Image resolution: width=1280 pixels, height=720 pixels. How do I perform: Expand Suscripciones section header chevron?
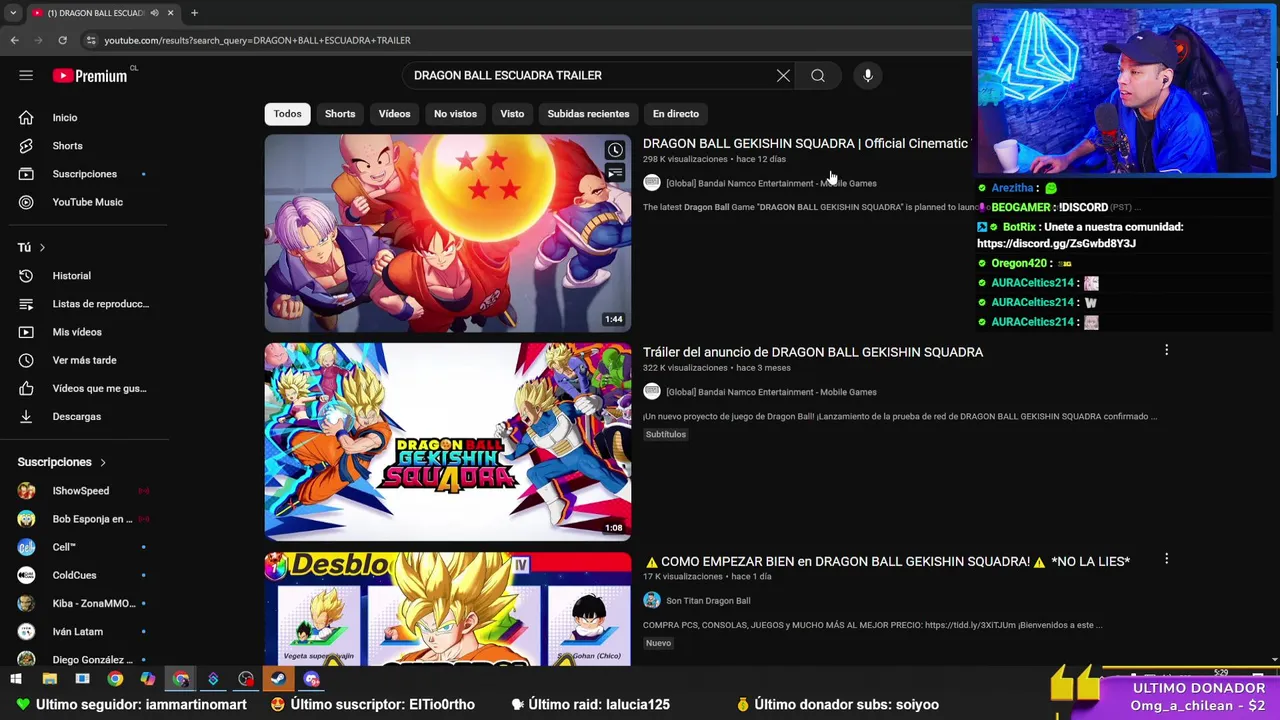[102, 462]
